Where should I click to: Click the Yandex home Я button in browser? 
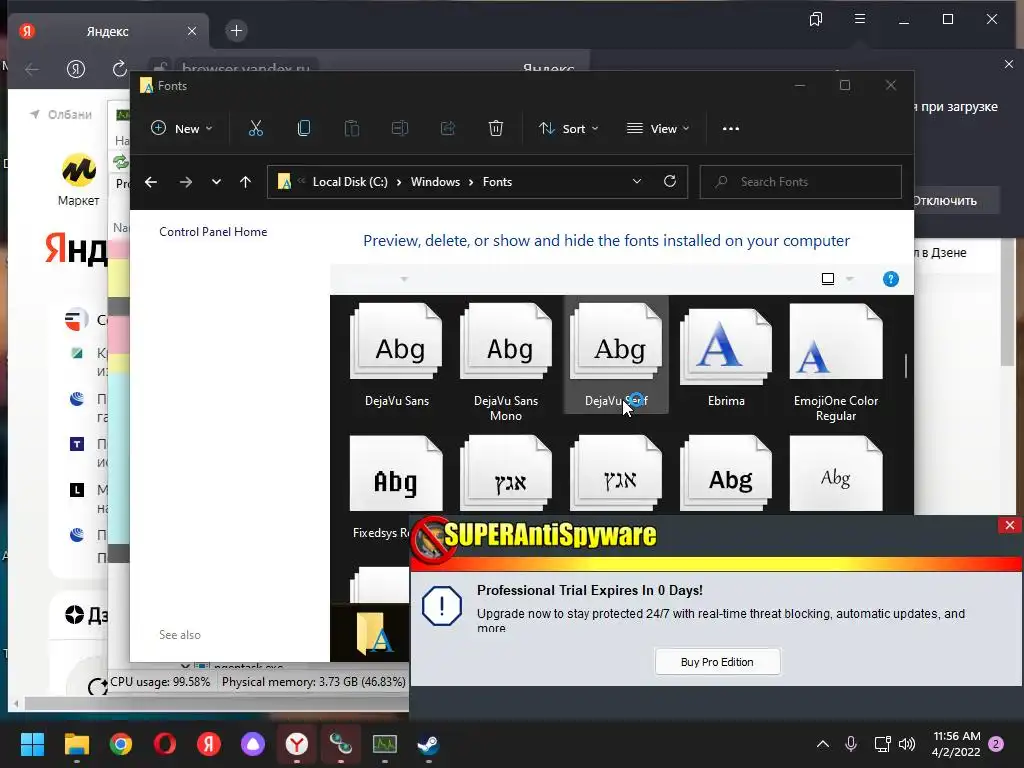76,69
